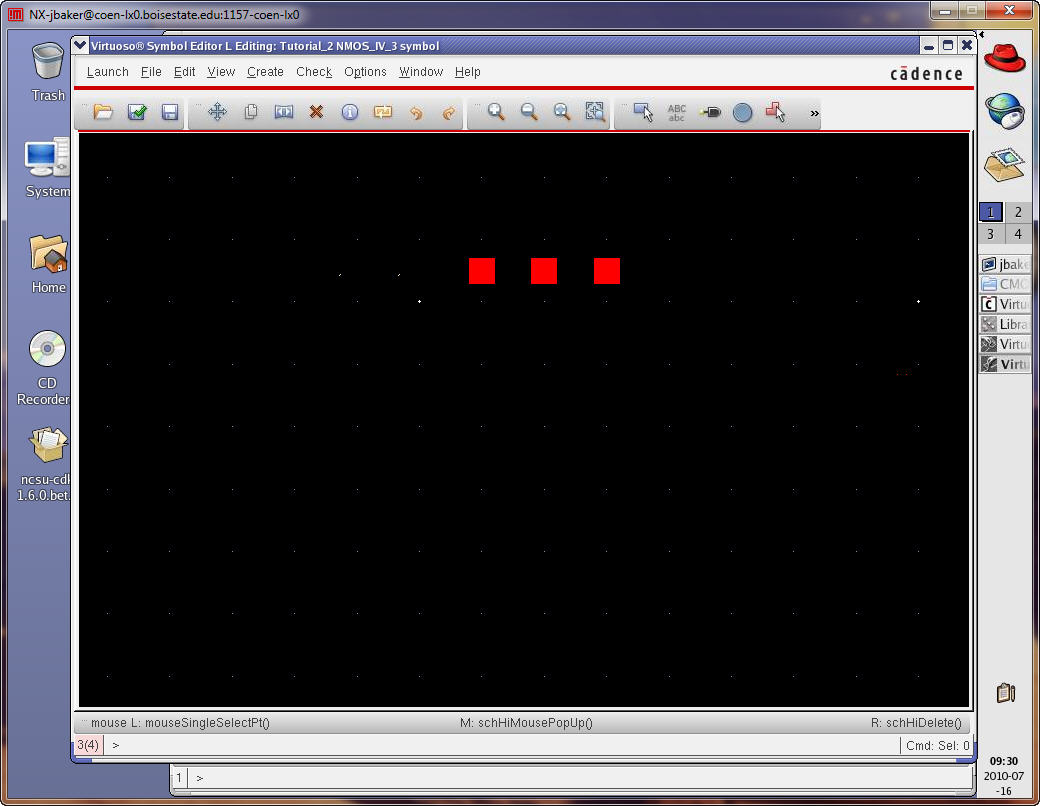Select the Move tool icon
The height and width of the screenshot is (806, 1040).
click(x=218, y=111)
